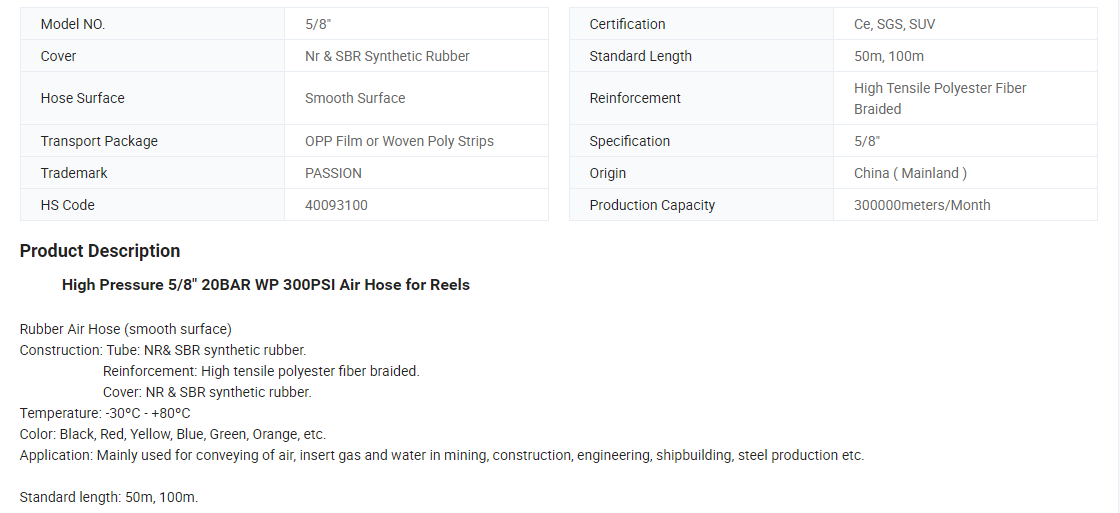
Task: Select the HS Code value 40093100
Action: (x=336, y=205)
